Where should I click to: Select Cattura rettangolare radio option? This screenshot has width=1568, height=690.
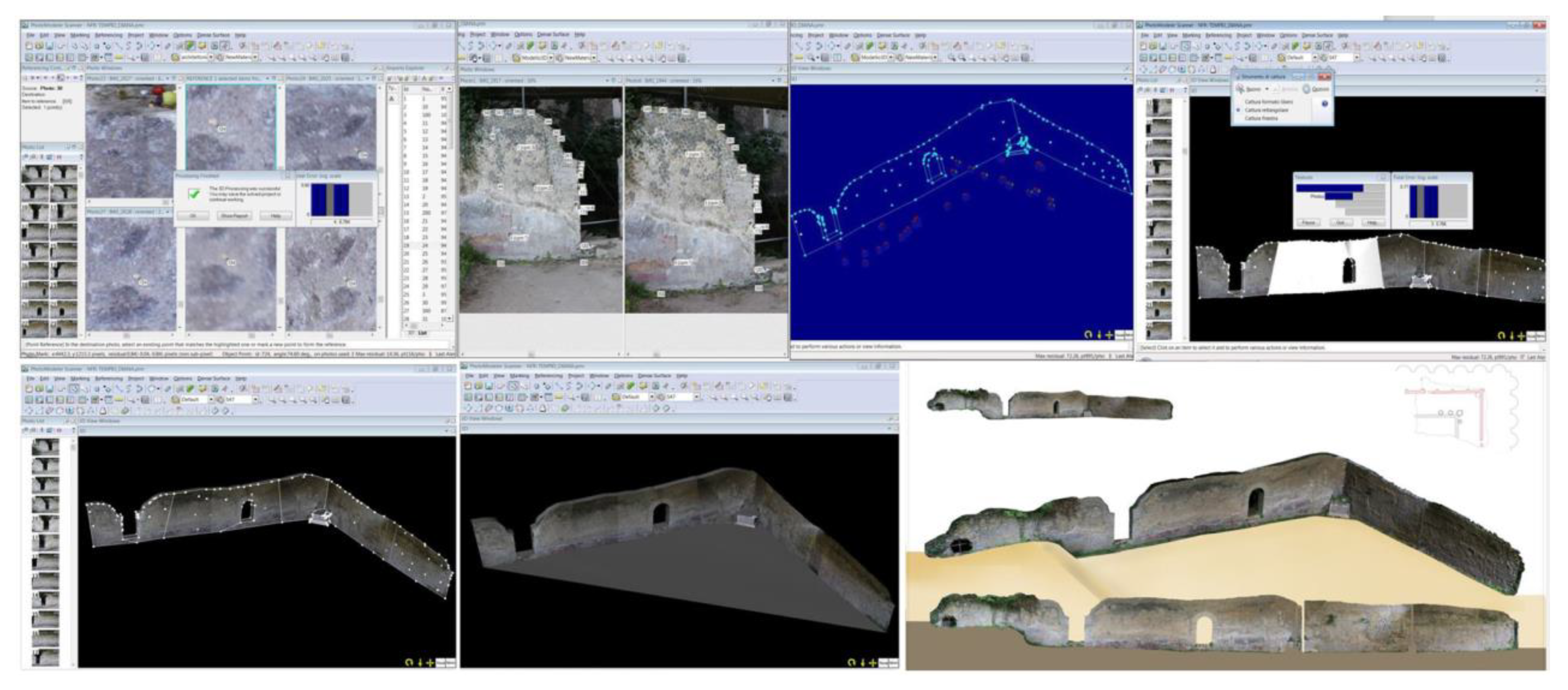tap(1238, 110)
